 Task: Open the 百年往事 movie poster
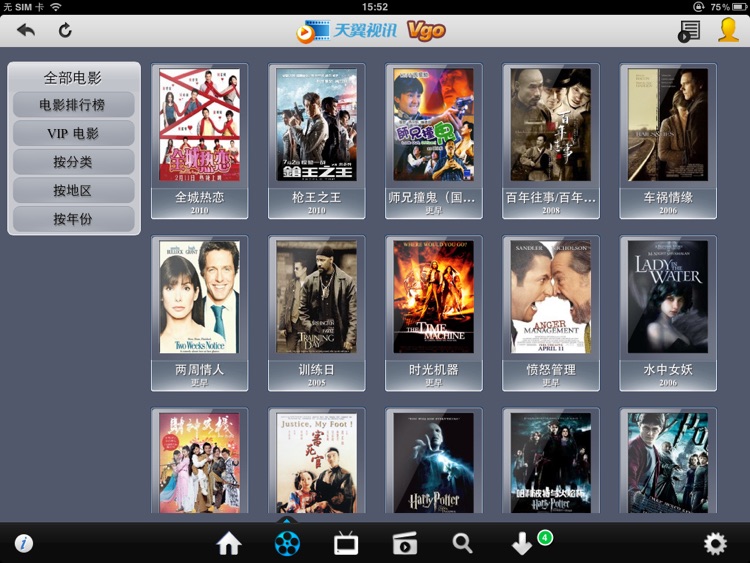click(551, 124)
